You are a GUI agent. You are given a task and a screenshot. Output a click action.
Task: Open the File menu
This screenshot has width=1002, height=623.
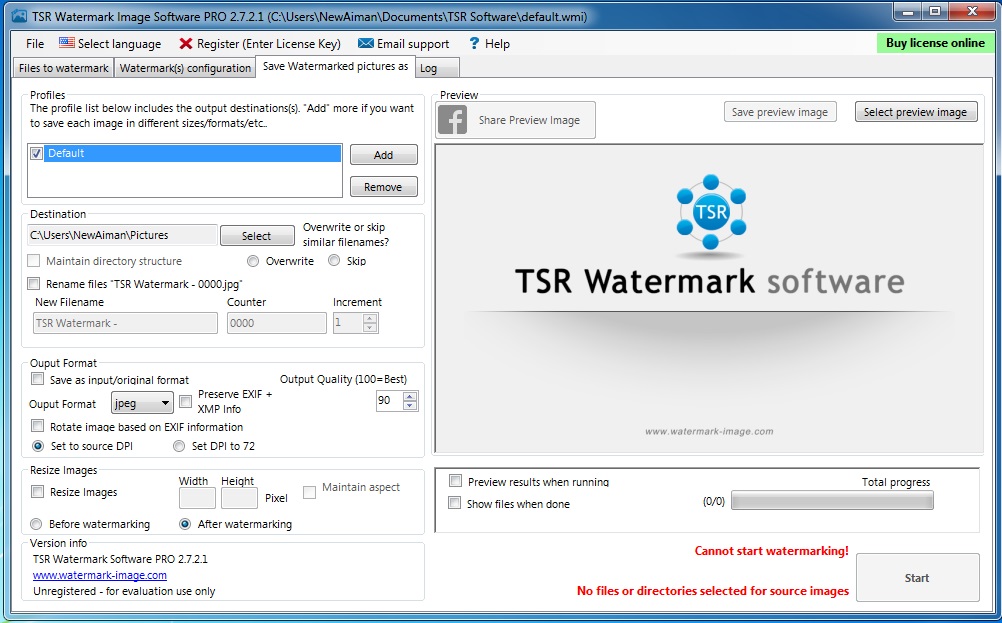tap(35, 43)
